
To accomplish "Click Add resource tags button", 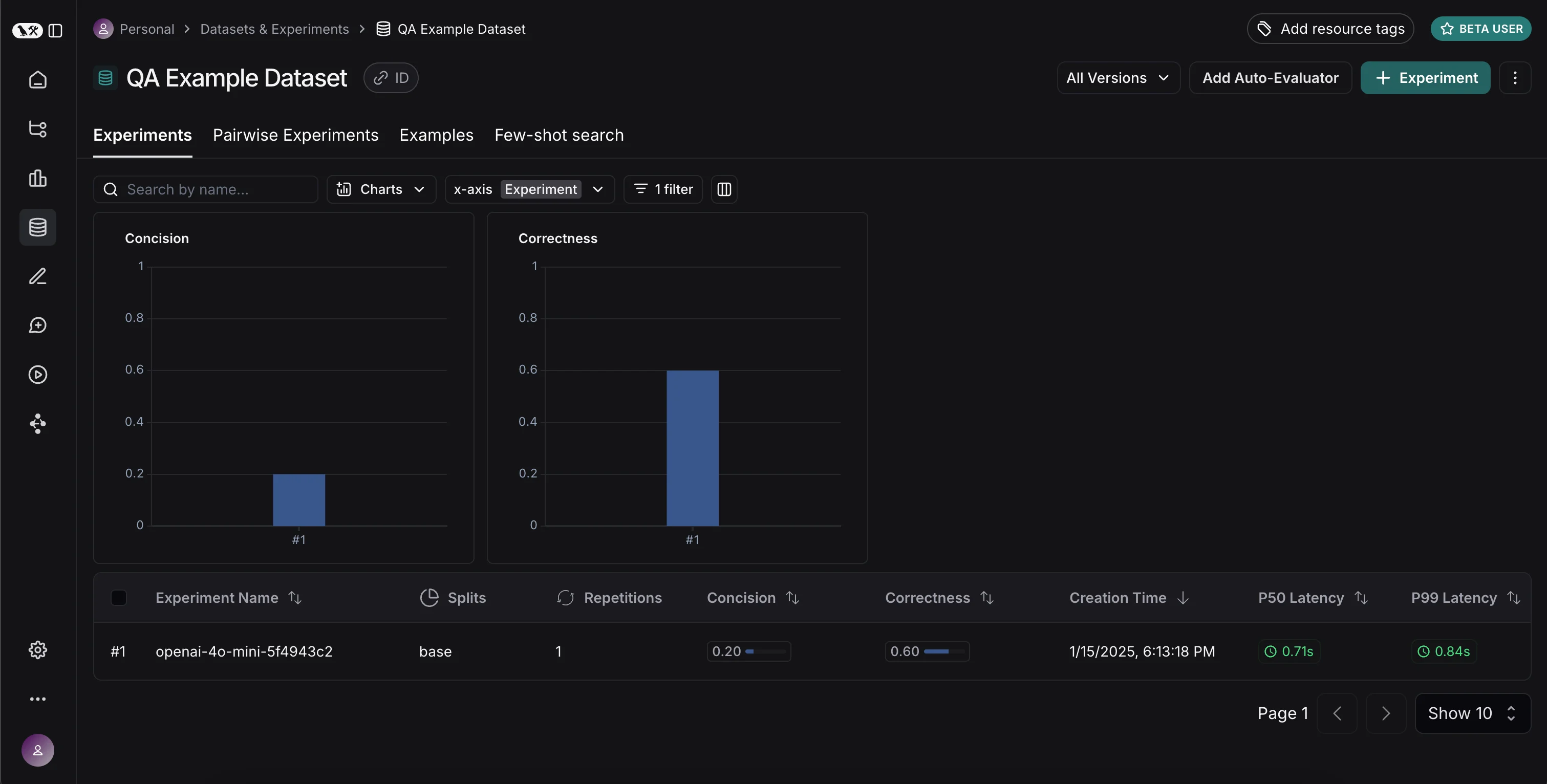I will click(1330, 29).
